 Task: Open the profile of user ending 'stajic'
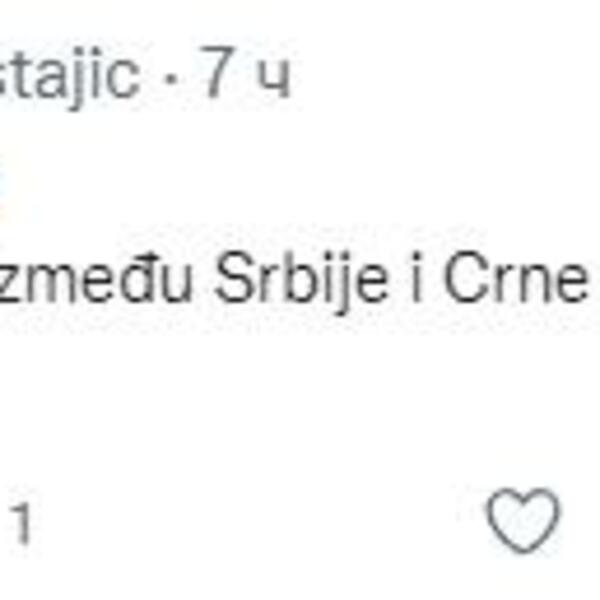point(70,78)
